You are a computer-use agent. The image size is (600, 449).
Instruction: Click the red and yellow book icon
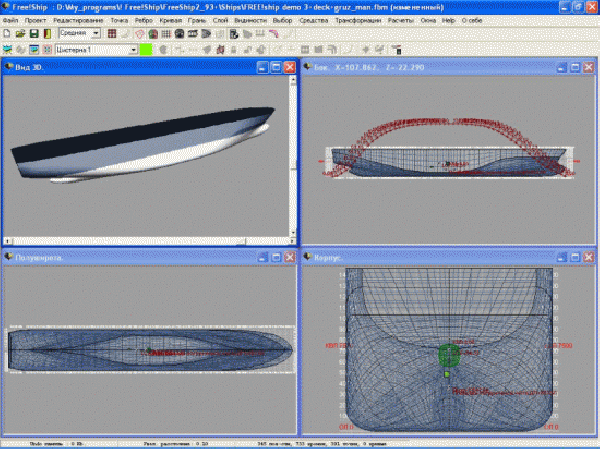[x=46, y=34]
